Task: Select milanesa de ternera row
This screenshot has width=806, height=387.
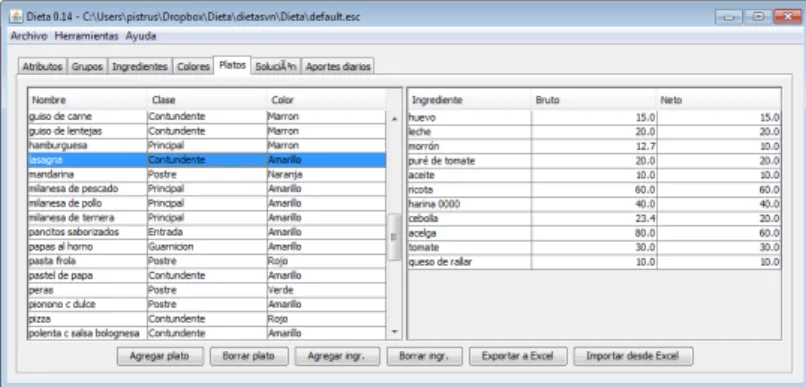Action: [207, 217]
